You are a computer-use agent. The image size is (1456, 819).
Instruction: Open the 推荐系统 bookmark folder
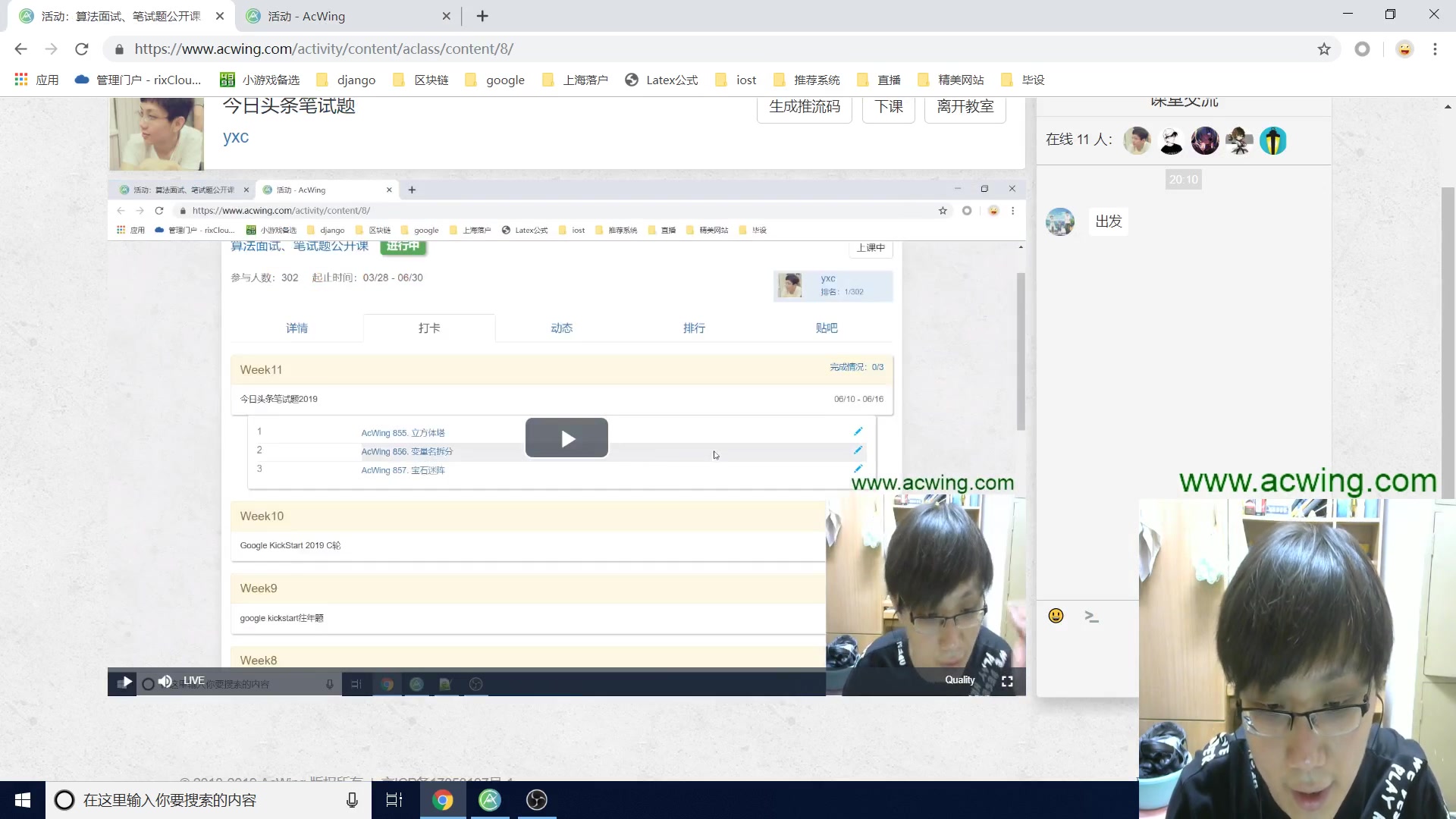[806, 80]
